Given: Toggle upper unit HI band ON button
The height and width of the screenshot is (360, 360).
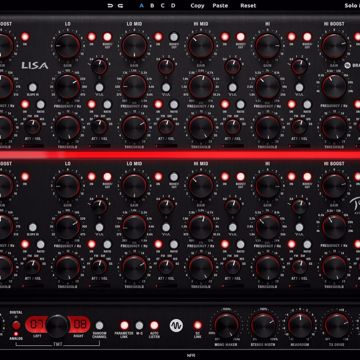Looking at the screenshot, I should 292,37.
